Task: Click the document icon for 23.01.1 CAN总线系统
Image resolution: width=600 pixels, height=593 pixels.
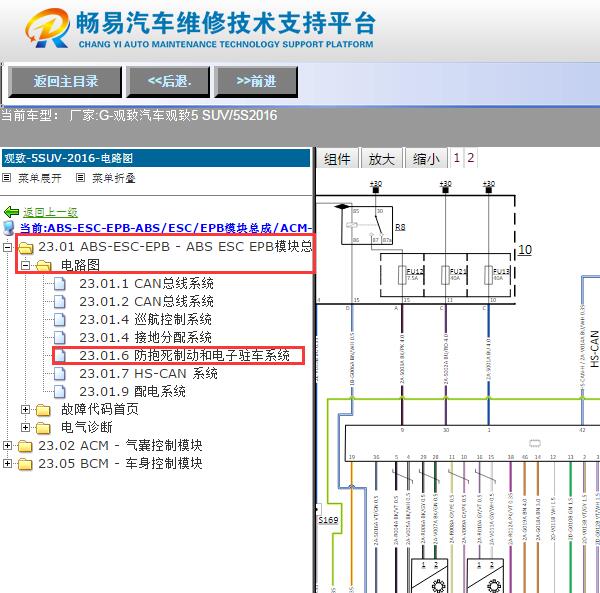Action: (60, 284)
